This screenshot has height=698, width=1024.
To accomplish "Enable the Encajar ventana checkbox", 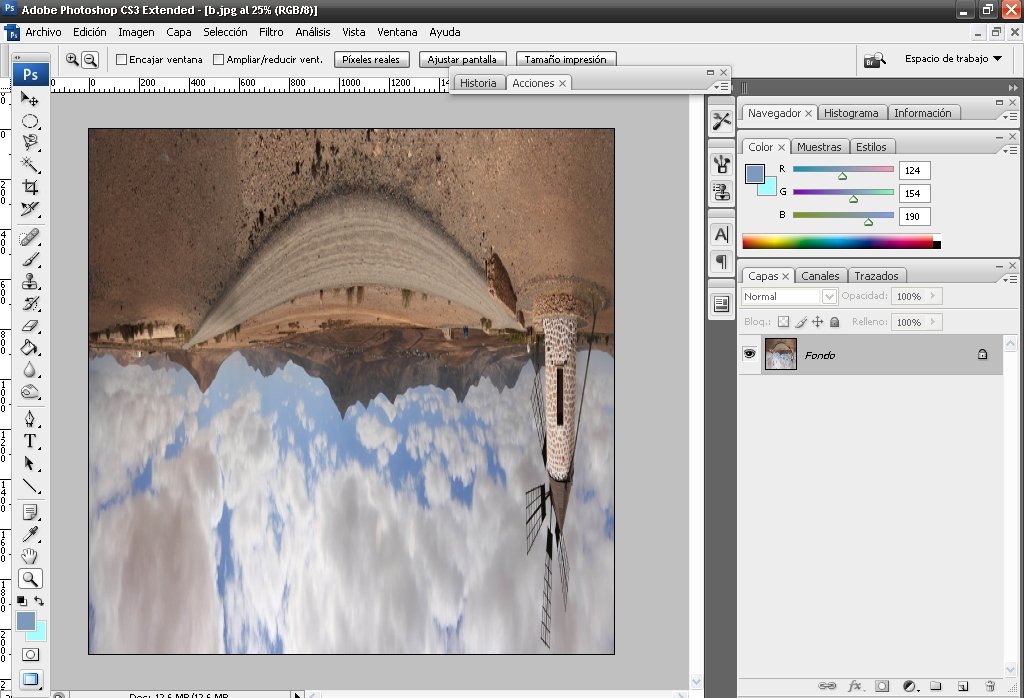I will click(x=122, y=60).
